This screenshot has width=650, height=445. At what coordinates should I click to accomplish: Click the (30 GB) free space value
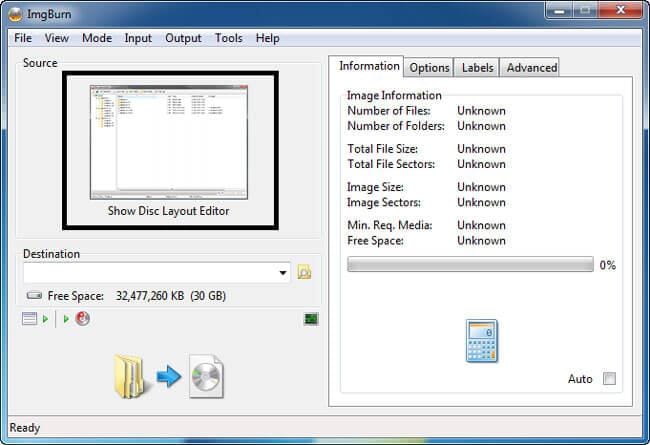pos(208,296)
